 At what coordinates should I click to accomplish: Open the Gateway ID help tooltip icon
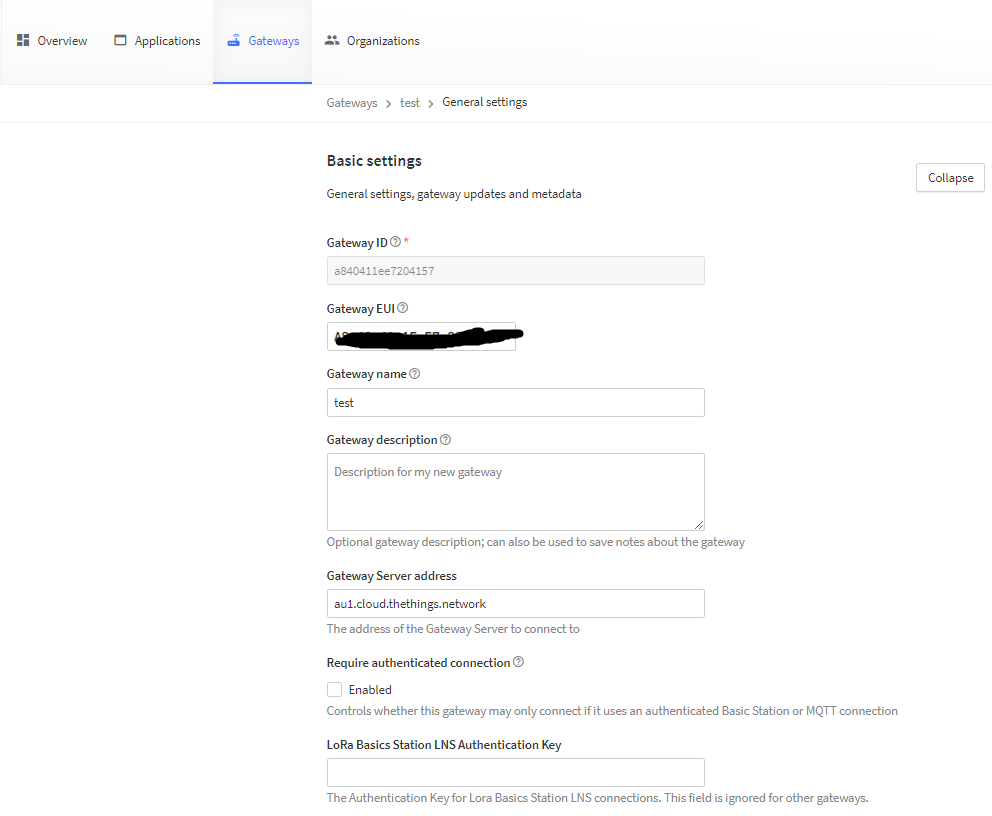tap(394, 241)
